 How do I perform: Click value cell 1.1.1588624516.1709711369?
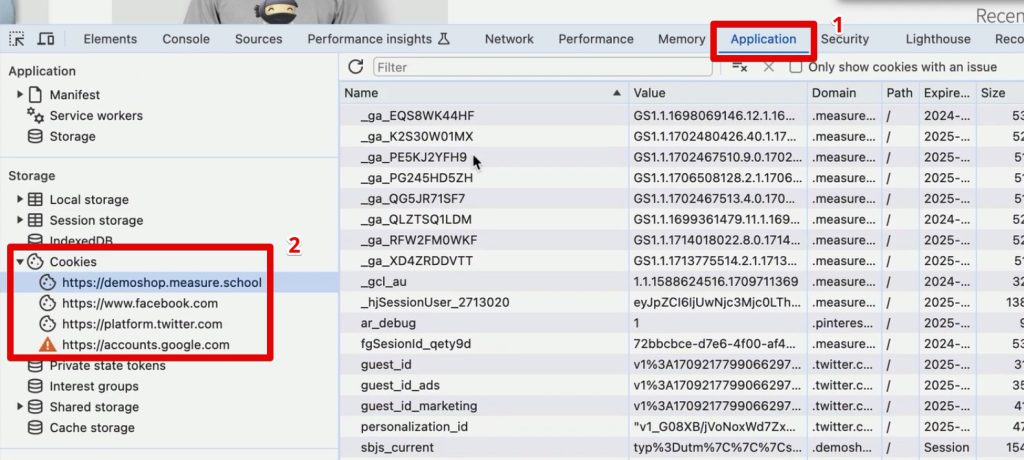coord(718,282)
